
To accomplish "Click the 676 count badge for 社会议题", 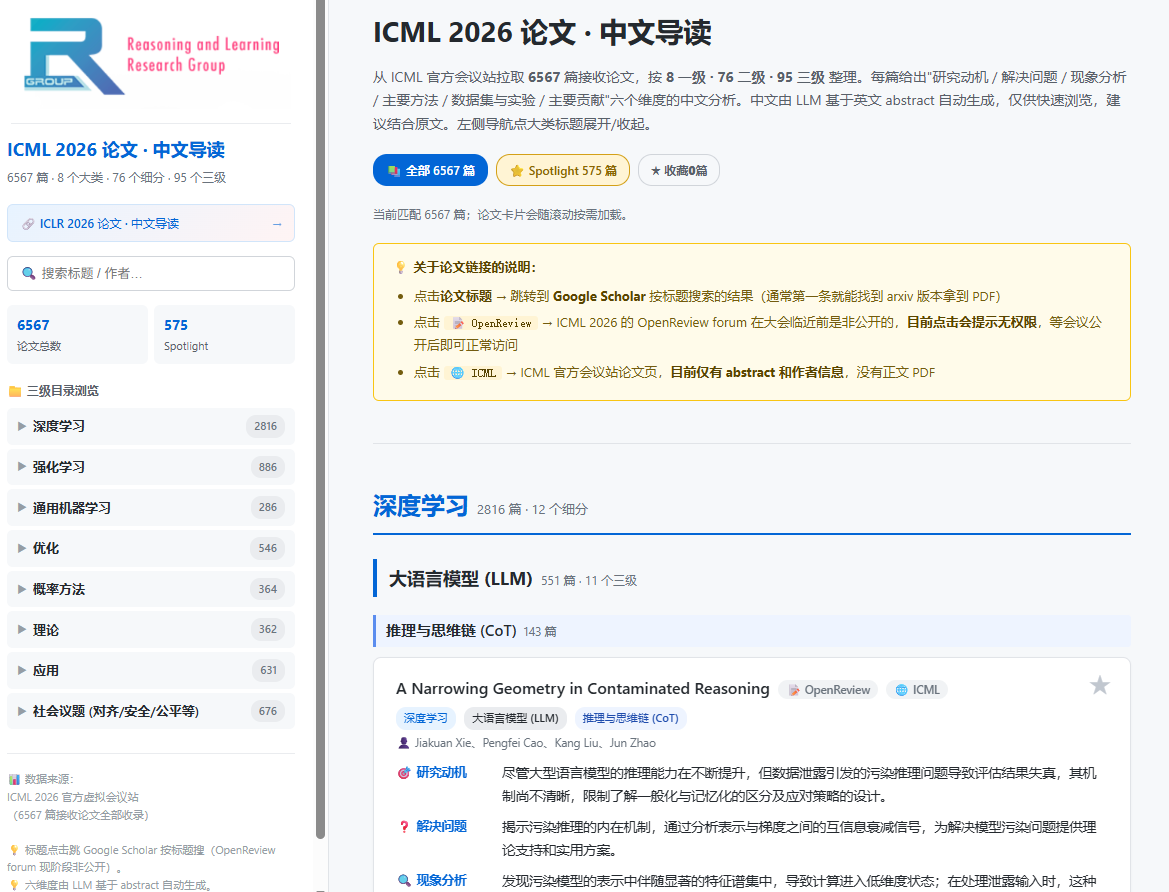I will point(268,712).
